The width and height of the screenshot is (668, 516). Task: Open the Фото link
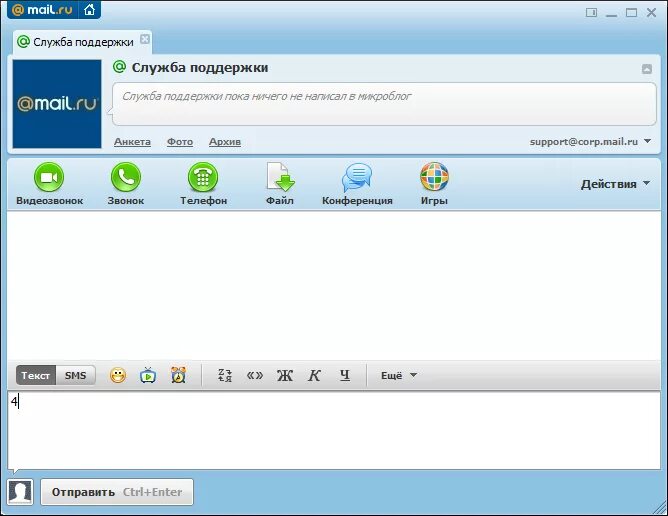tap(180, 141)
